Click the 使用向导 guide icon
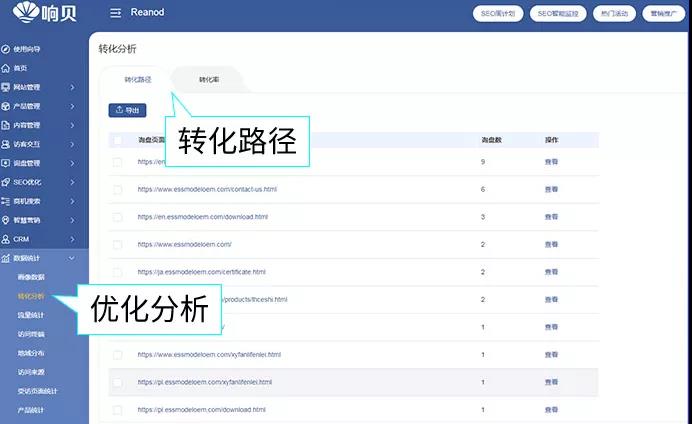Viewport: 692px width, 424px height. coord(6,49)
